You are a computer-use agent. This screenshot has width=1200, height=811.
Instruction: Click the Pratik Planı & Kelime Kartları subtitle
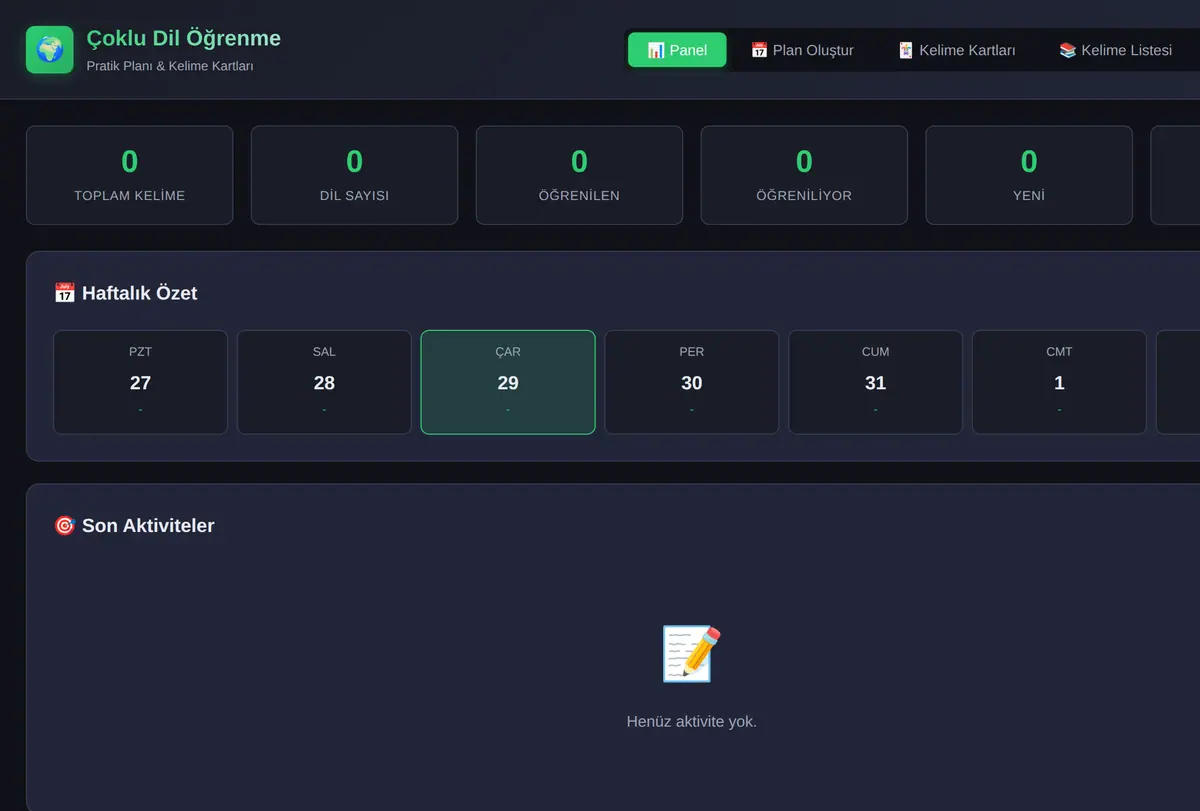170,66
